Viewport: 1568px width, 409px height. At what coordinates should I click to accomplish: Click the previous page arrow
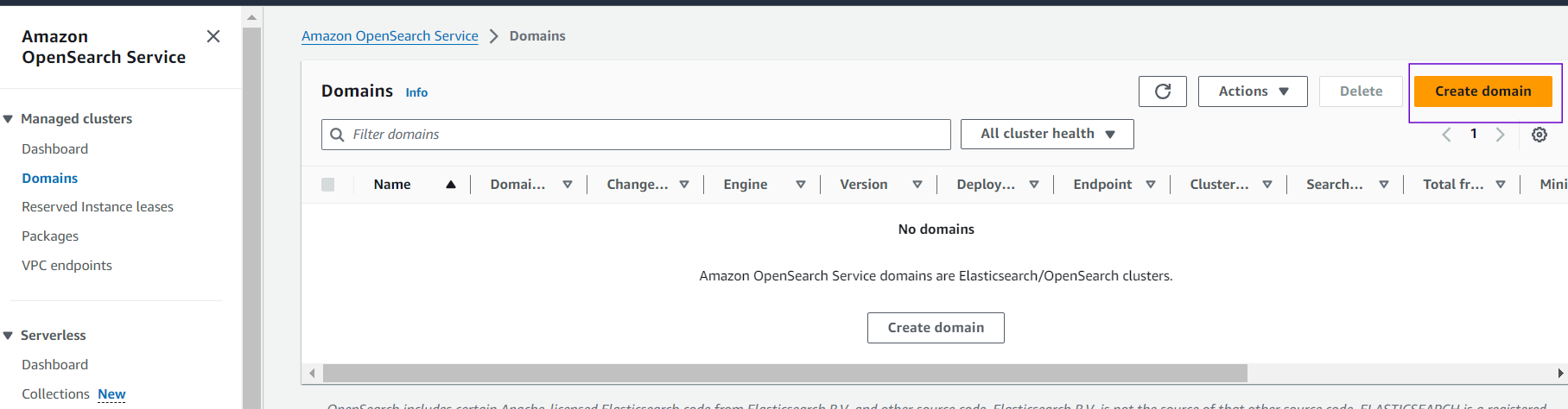coord(1446,135)
